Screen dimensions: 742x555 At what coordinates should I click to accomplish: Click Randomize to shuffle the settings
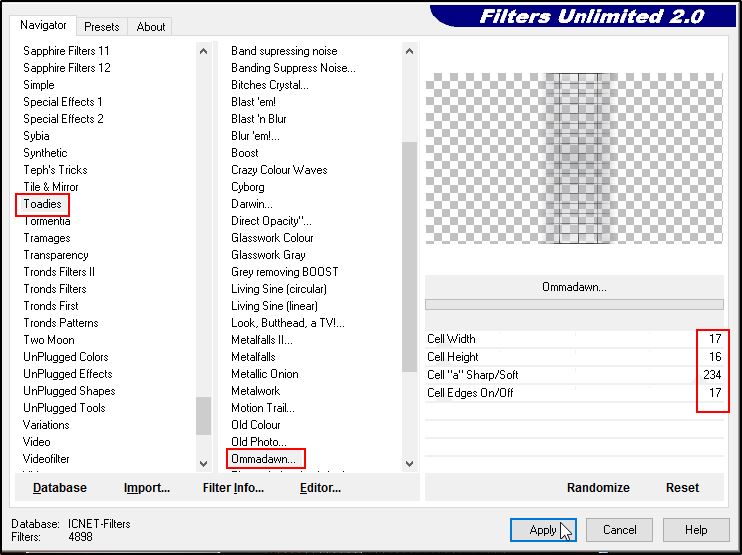[x=598, y=488]
